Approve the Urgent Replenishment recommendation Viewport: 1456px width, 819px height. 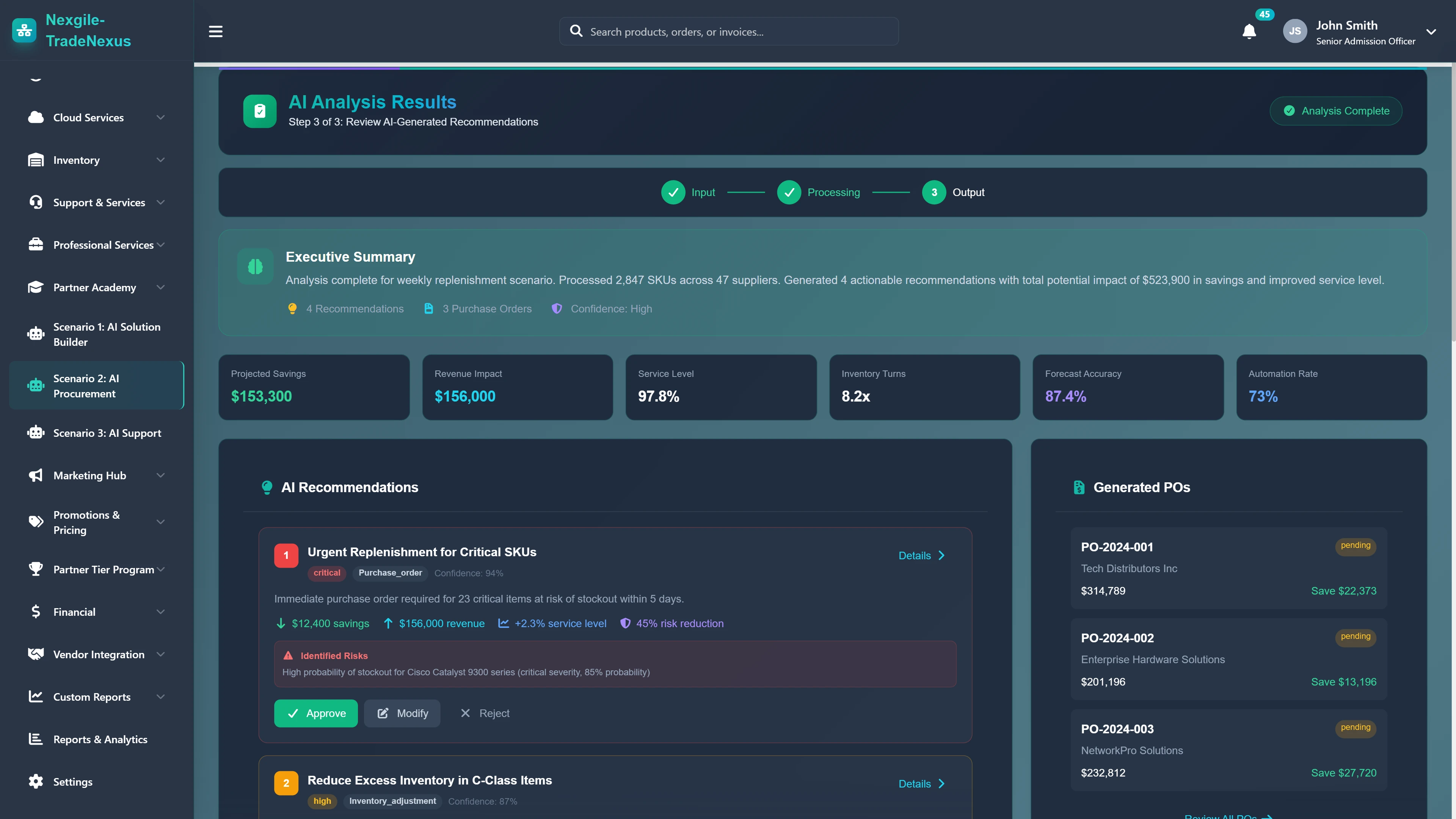(x=315, y=713)
